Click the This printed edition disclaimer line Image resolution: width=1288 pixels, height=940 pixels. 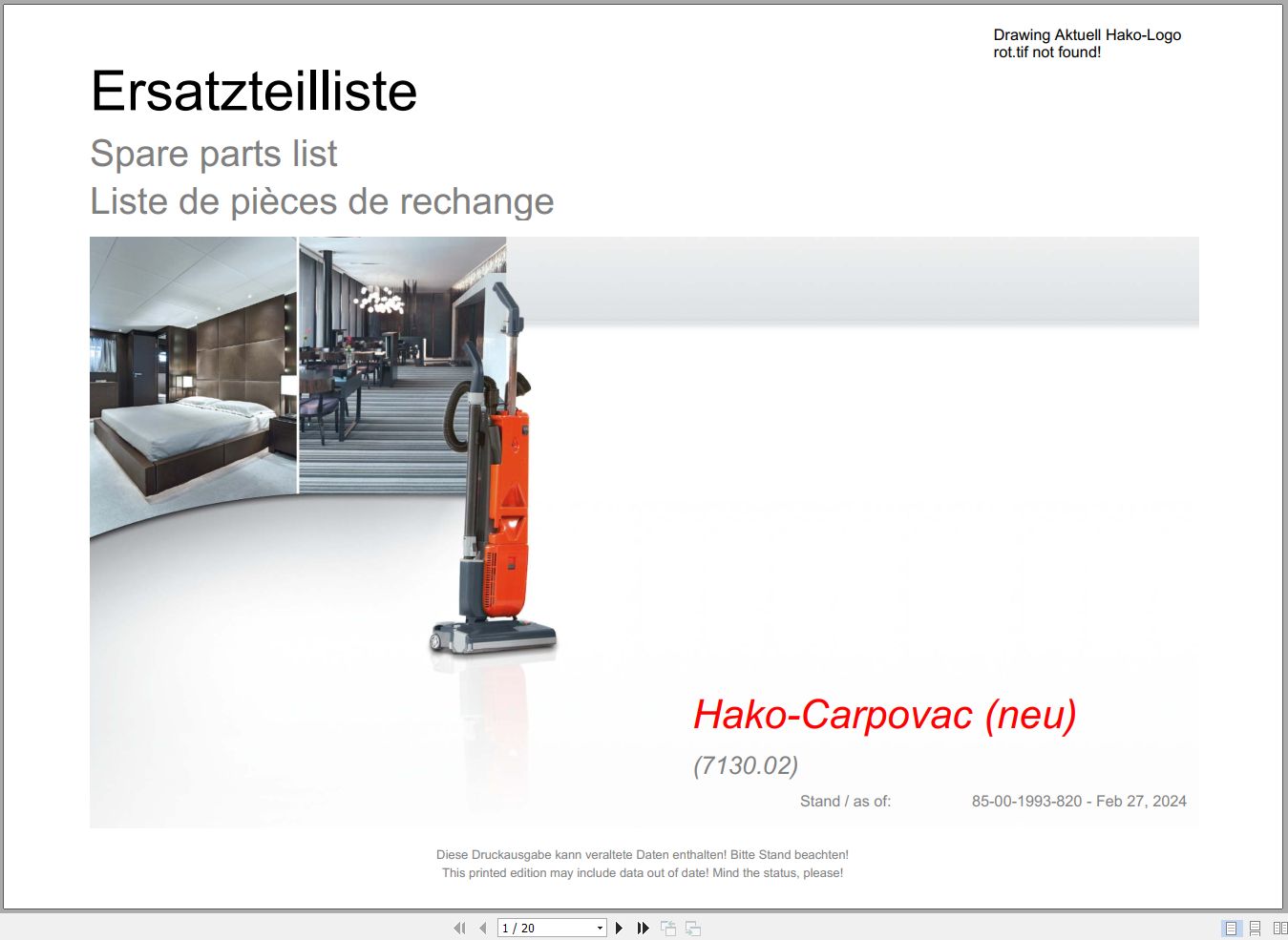tap(643, 873)
